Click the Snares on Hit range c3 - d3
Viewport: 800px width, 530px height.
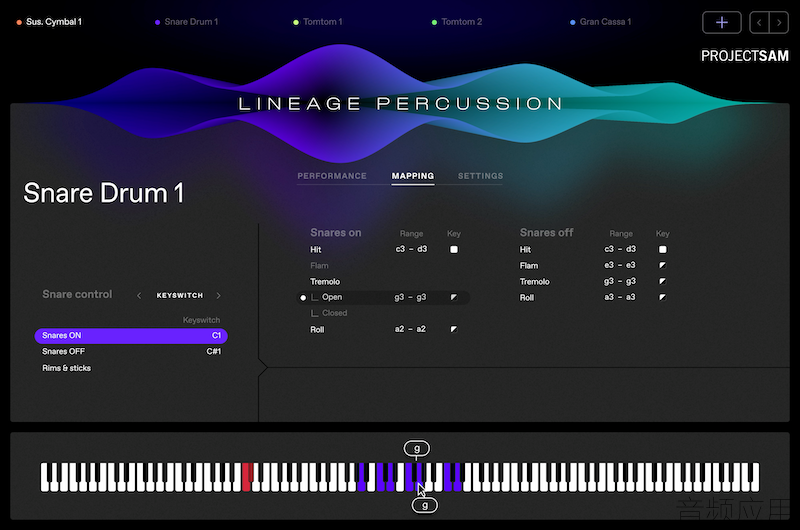[x=411, y=249]
